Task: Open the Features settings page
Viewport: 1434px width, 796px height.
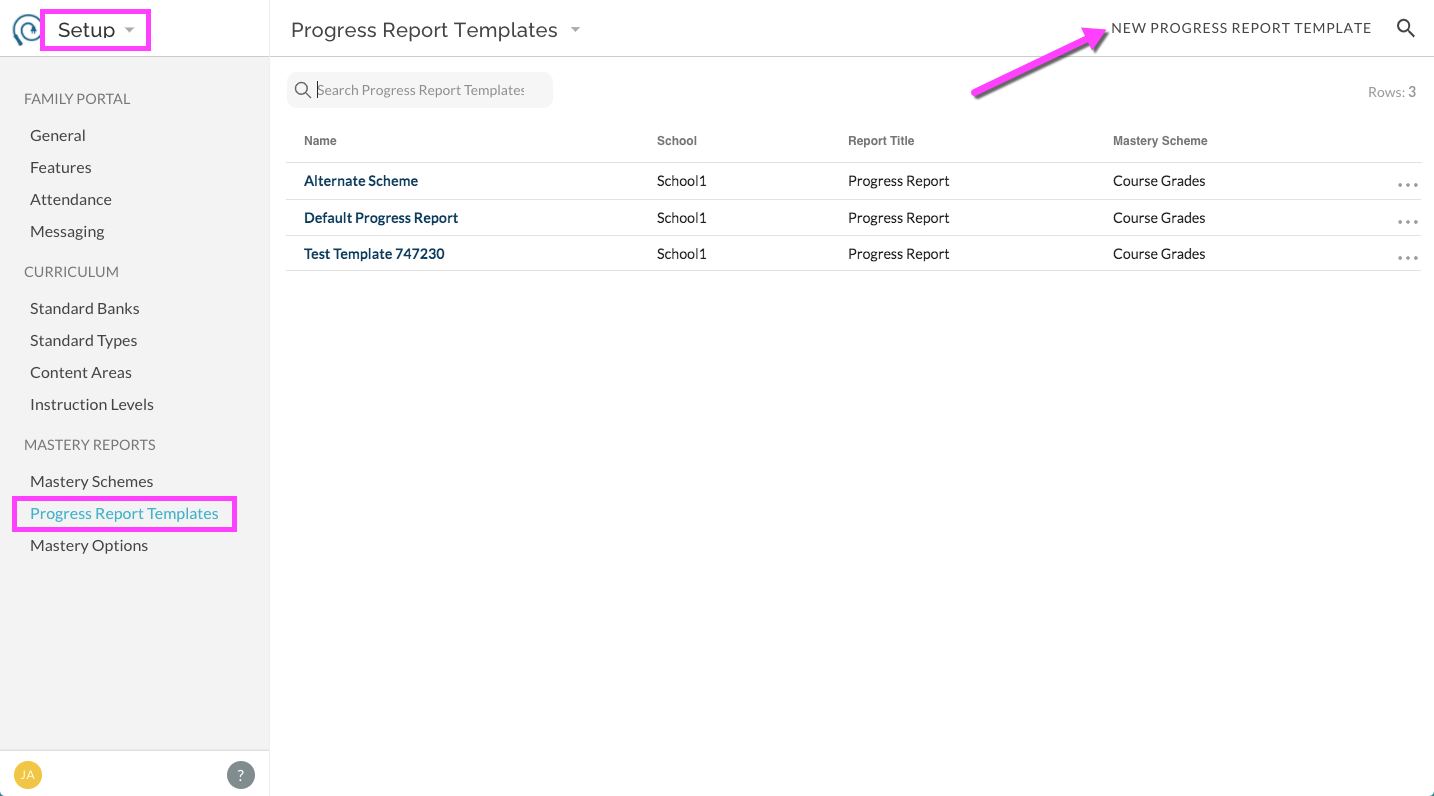Action: (x=60, y=167)
